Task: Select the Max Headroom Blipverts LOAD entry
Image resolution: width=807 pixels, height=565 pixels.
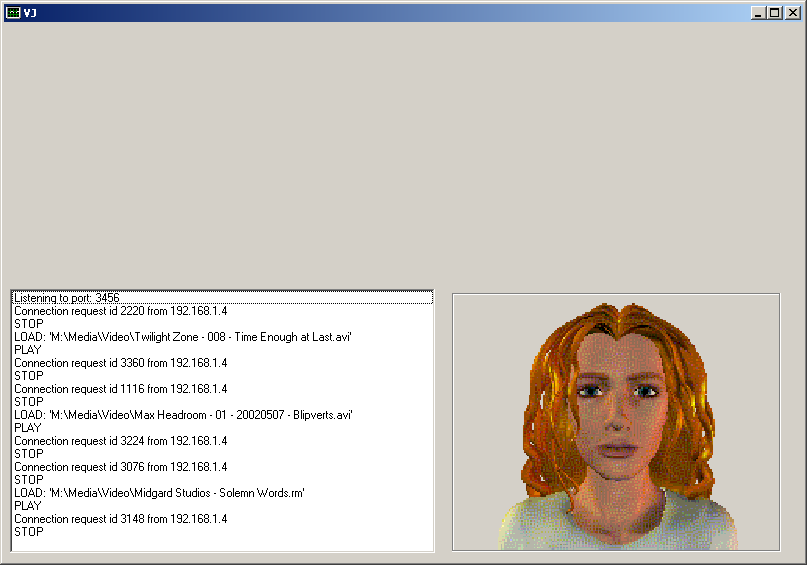Action: (183, 415)
